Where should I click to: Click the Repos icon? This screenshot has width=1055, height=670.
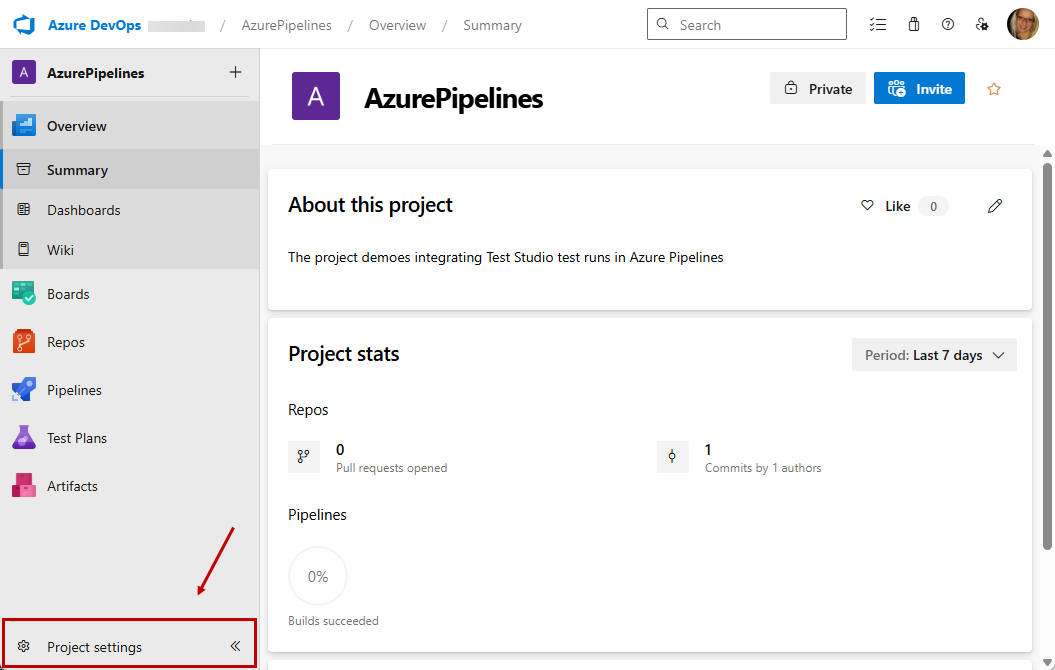pos(24,342)
